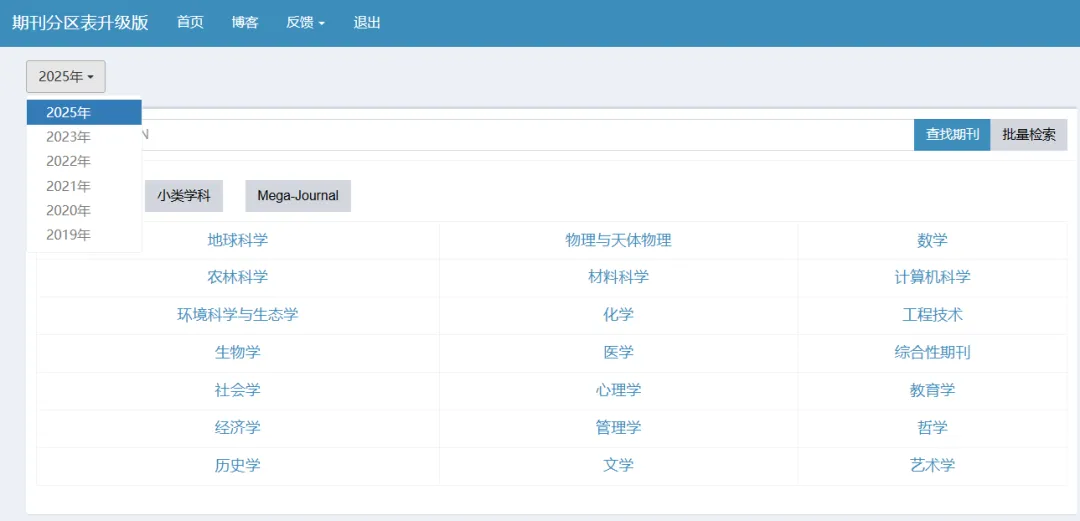Open the 材料科学 category
The width and height of the screenshot is (1080, 521).
click(619, 278)
